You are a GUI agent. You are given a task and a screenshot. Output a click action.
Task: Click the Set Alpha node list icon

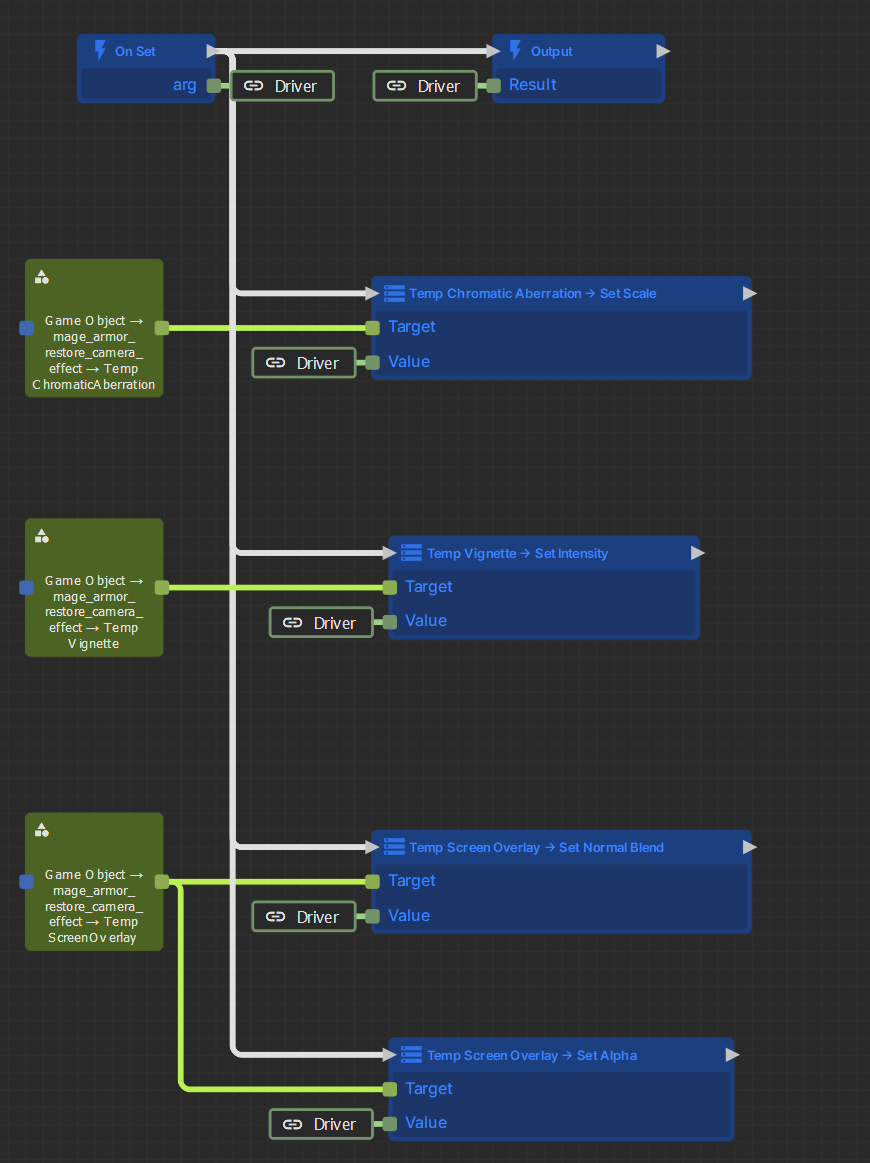coord(412,1055)
